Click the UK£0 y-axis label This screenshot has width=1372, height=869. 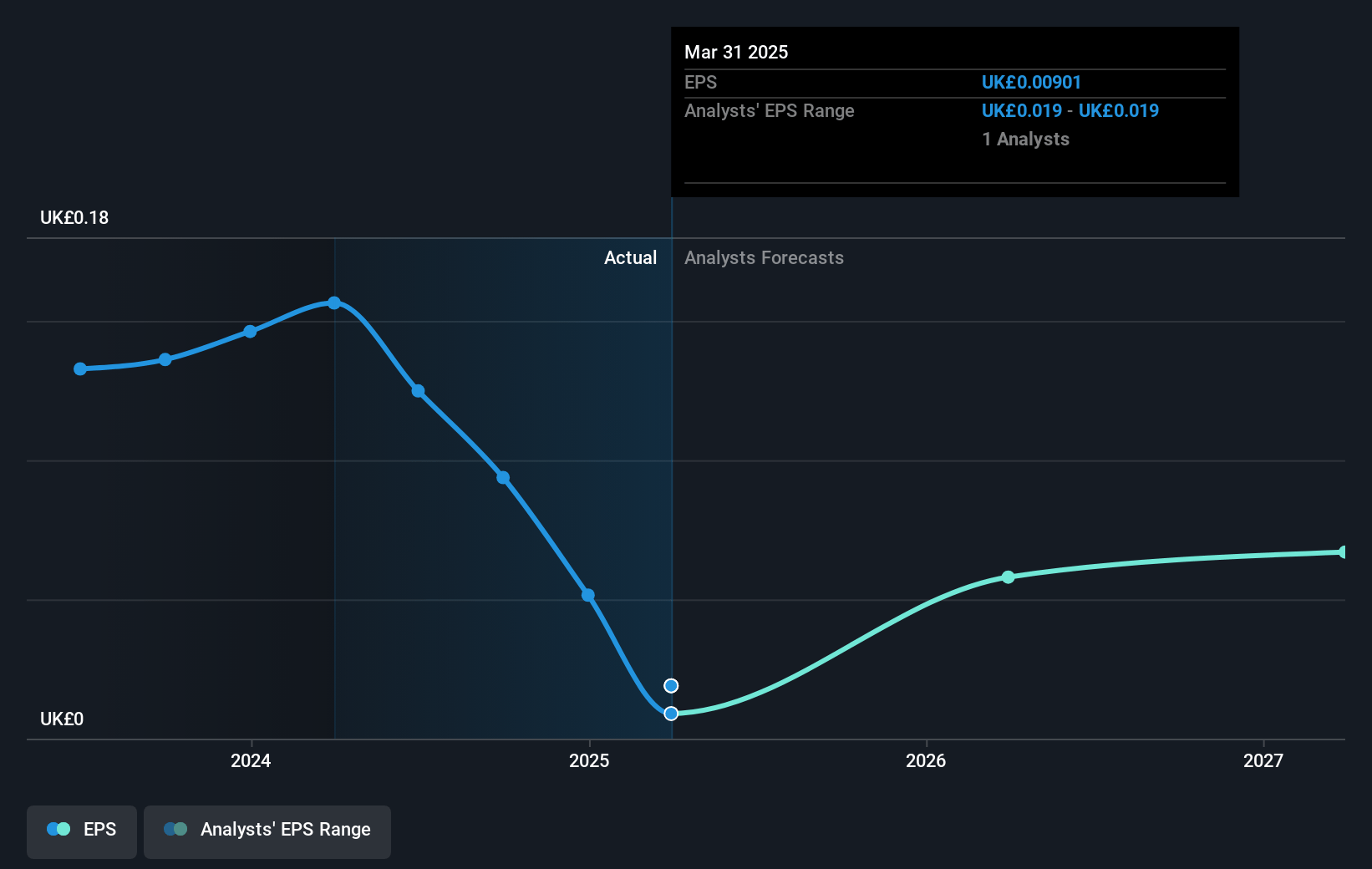click(62, 719)
